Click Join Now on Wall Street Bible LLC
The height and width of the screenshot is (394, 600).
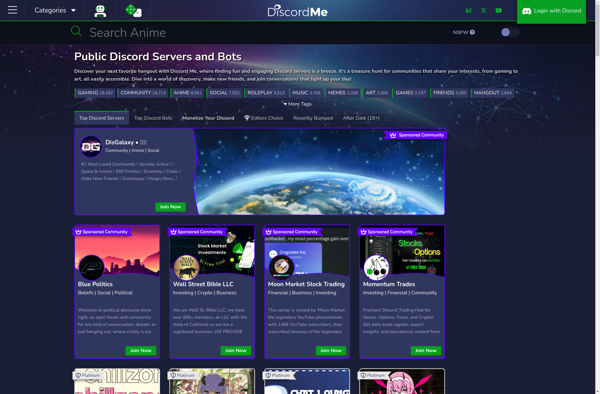(x=236, y=350)
